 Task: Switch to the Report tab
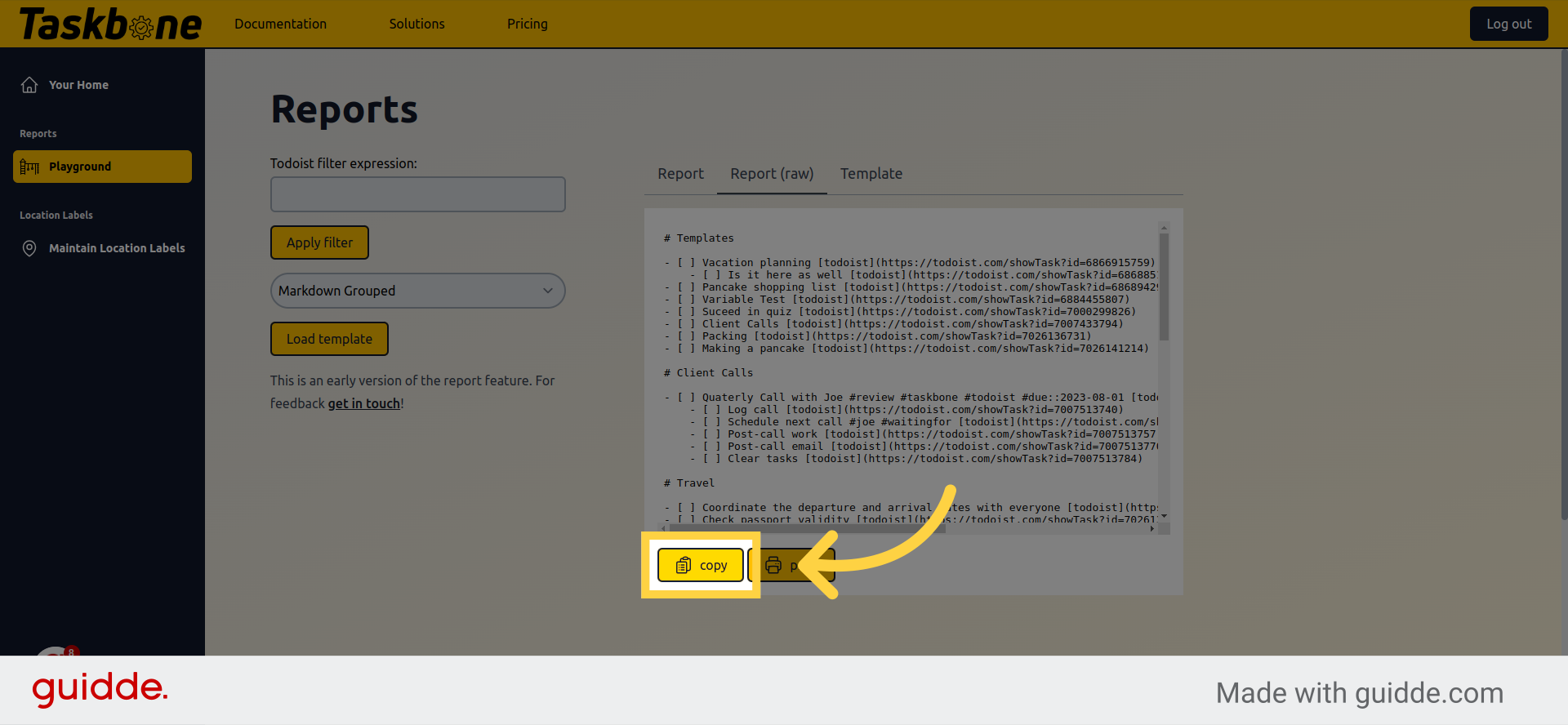pyautogui.click(x=680, y=174)
